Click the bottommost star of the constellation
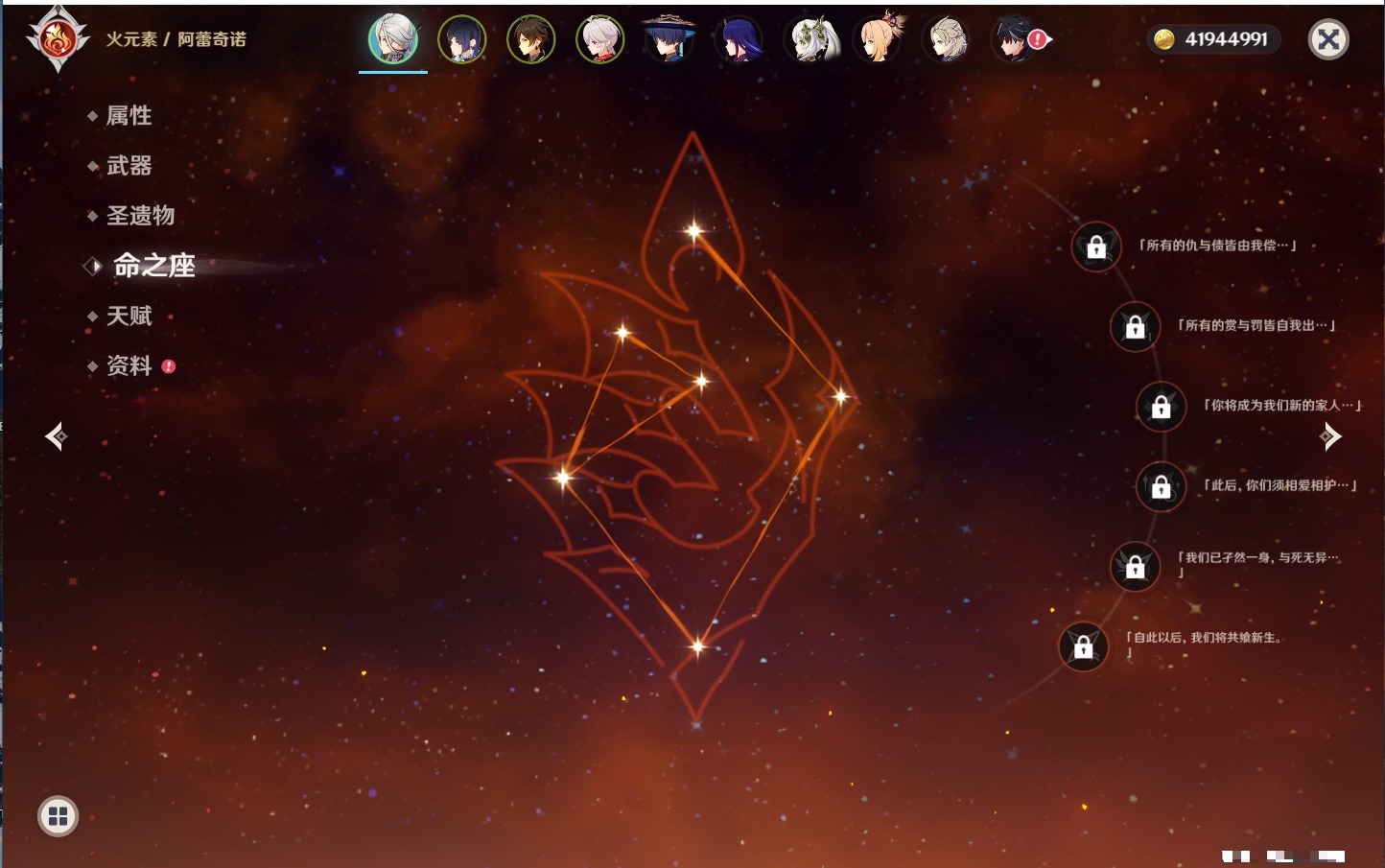1385x868 pixels. tap(697, 646)
